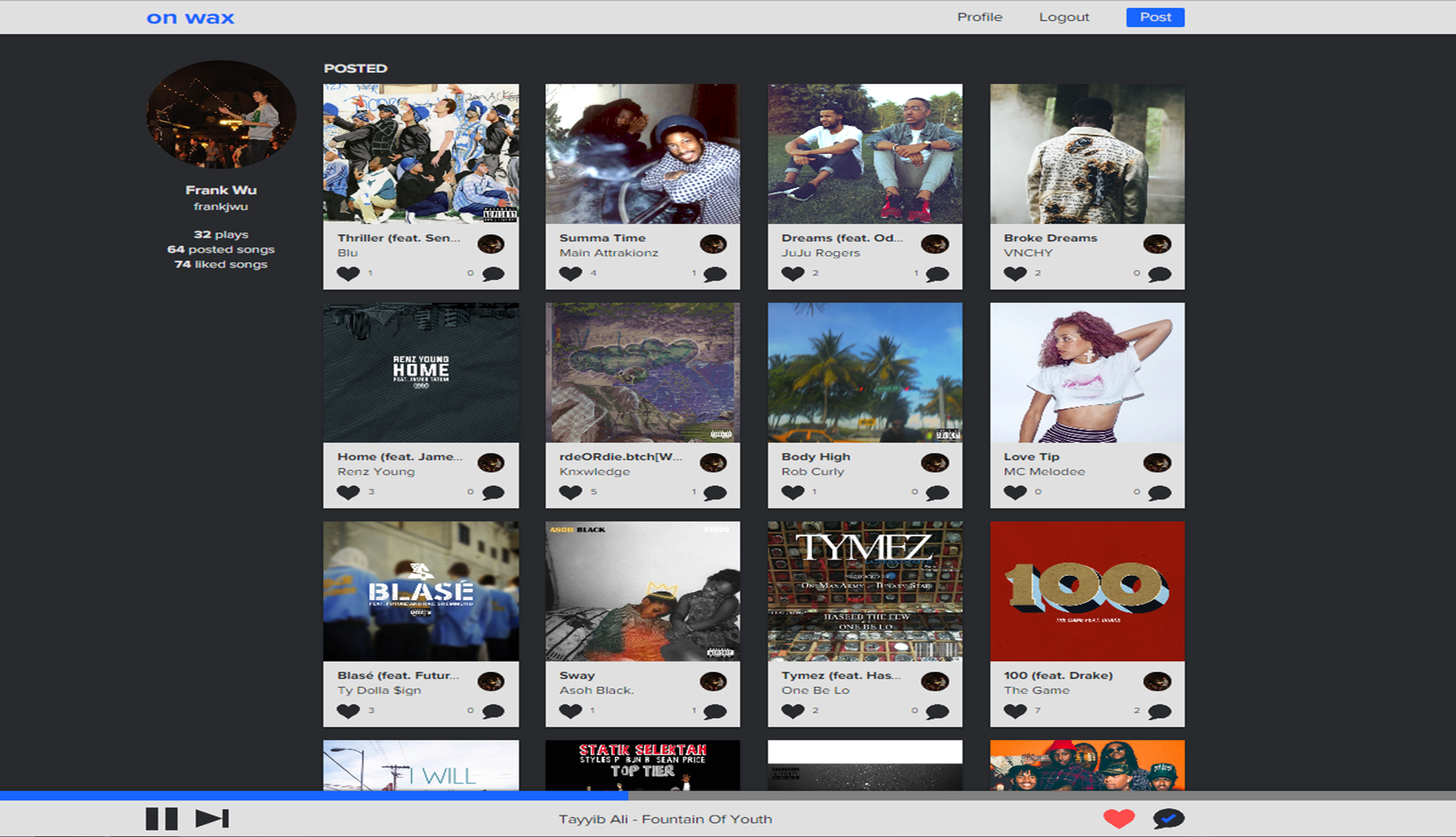The image size is (1456, 837).
Task: Play the Tymez album cover
Action: coord(865,591)
